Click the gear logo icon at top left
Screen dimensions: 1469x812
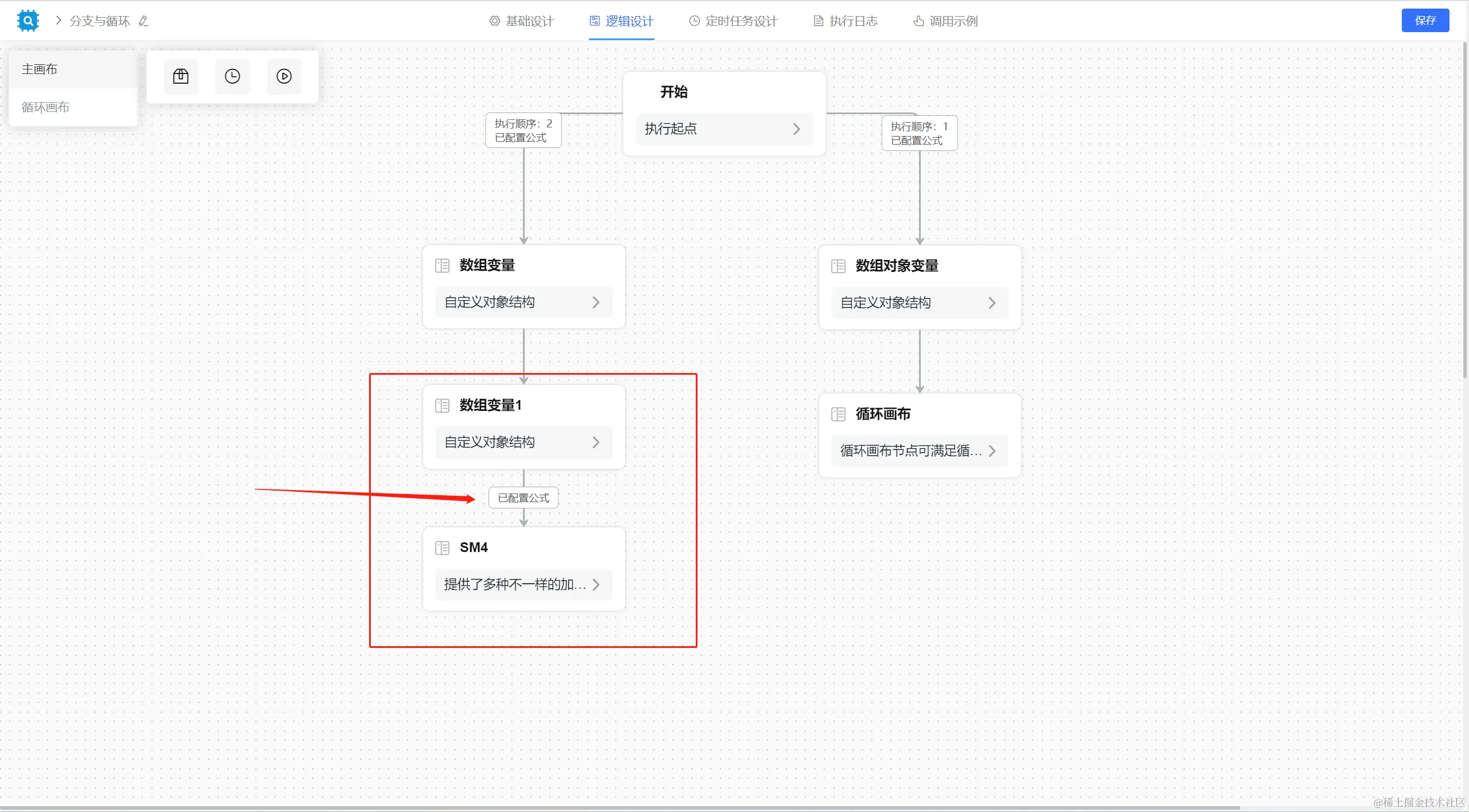(x=28, y=21)
